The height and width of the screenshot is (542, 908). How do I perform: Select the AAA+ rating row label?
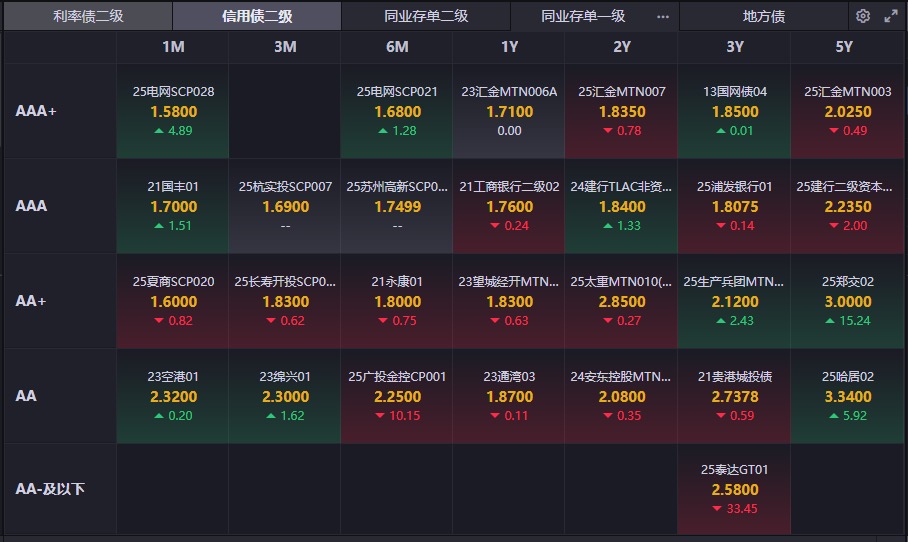point(36,111)
